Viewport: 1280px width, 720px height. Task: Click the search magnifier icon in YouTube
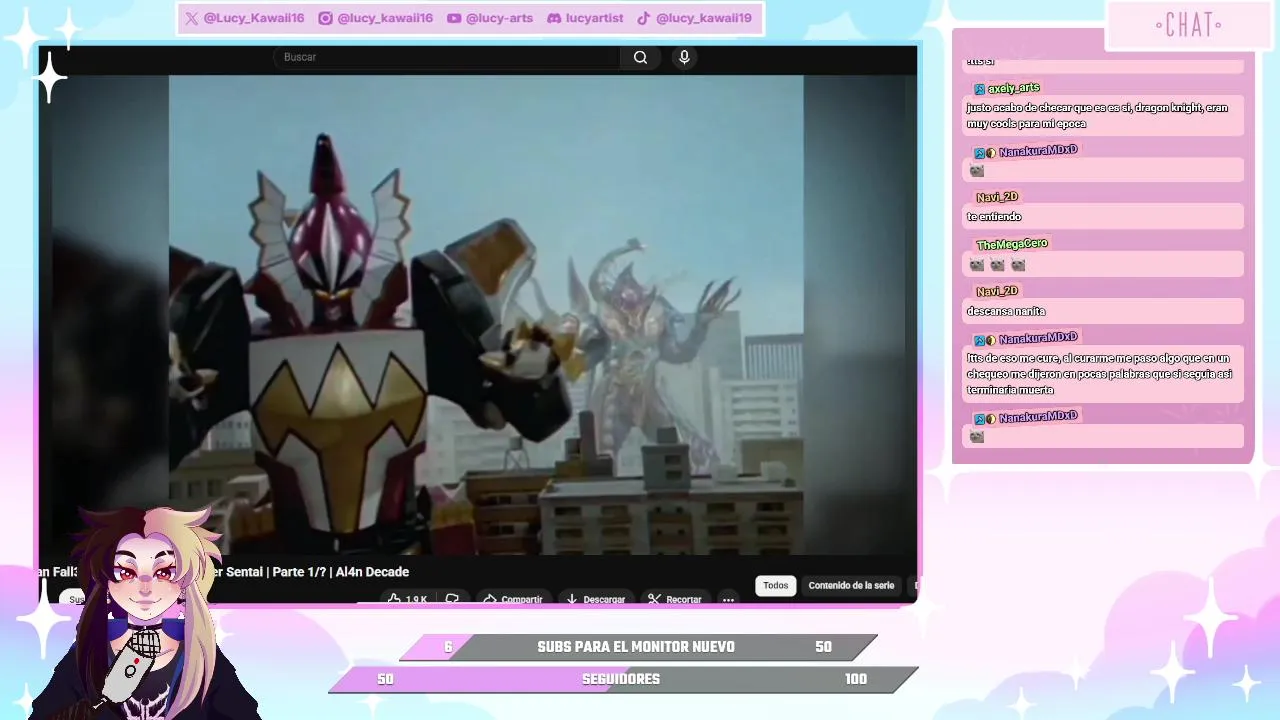pos(641,57)
